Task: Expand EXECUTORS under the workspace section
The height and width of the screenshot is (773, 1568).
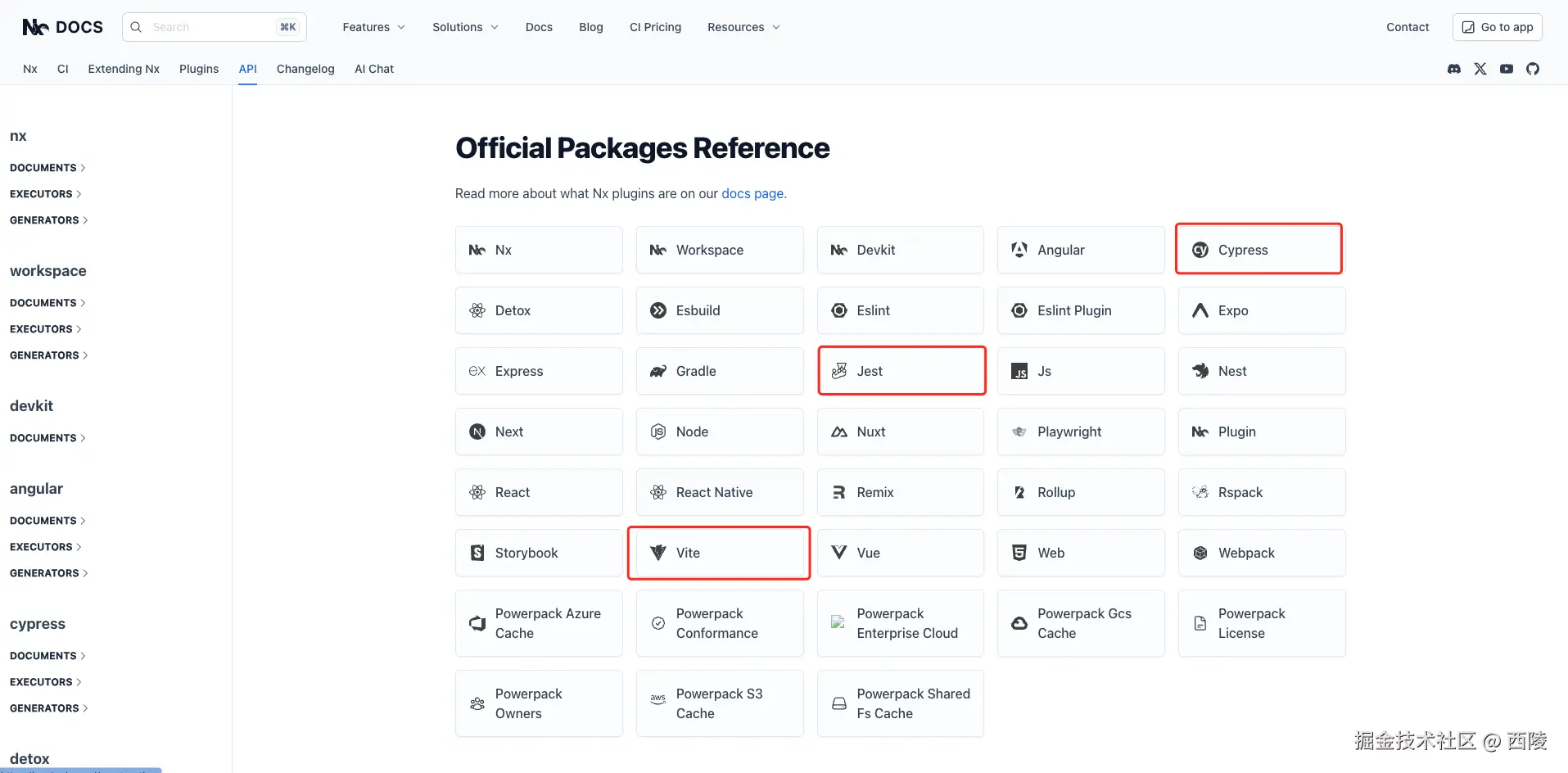Action: (45, 329)
